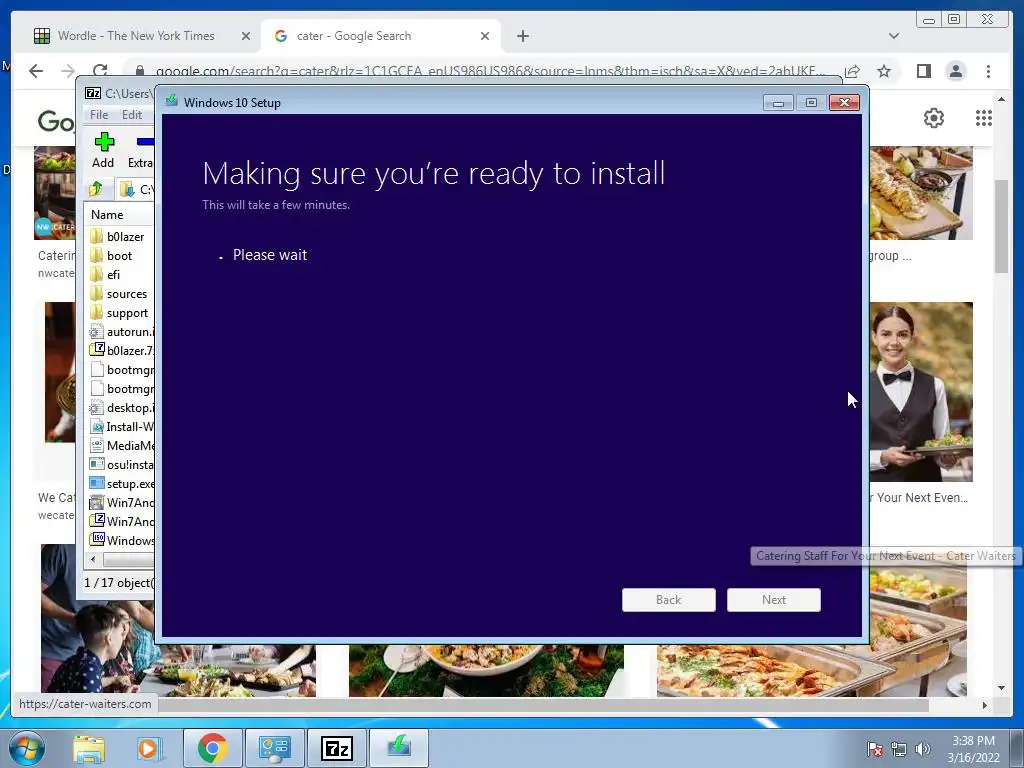Open Windows Explorer from the taskbar

tap(89, 748)
